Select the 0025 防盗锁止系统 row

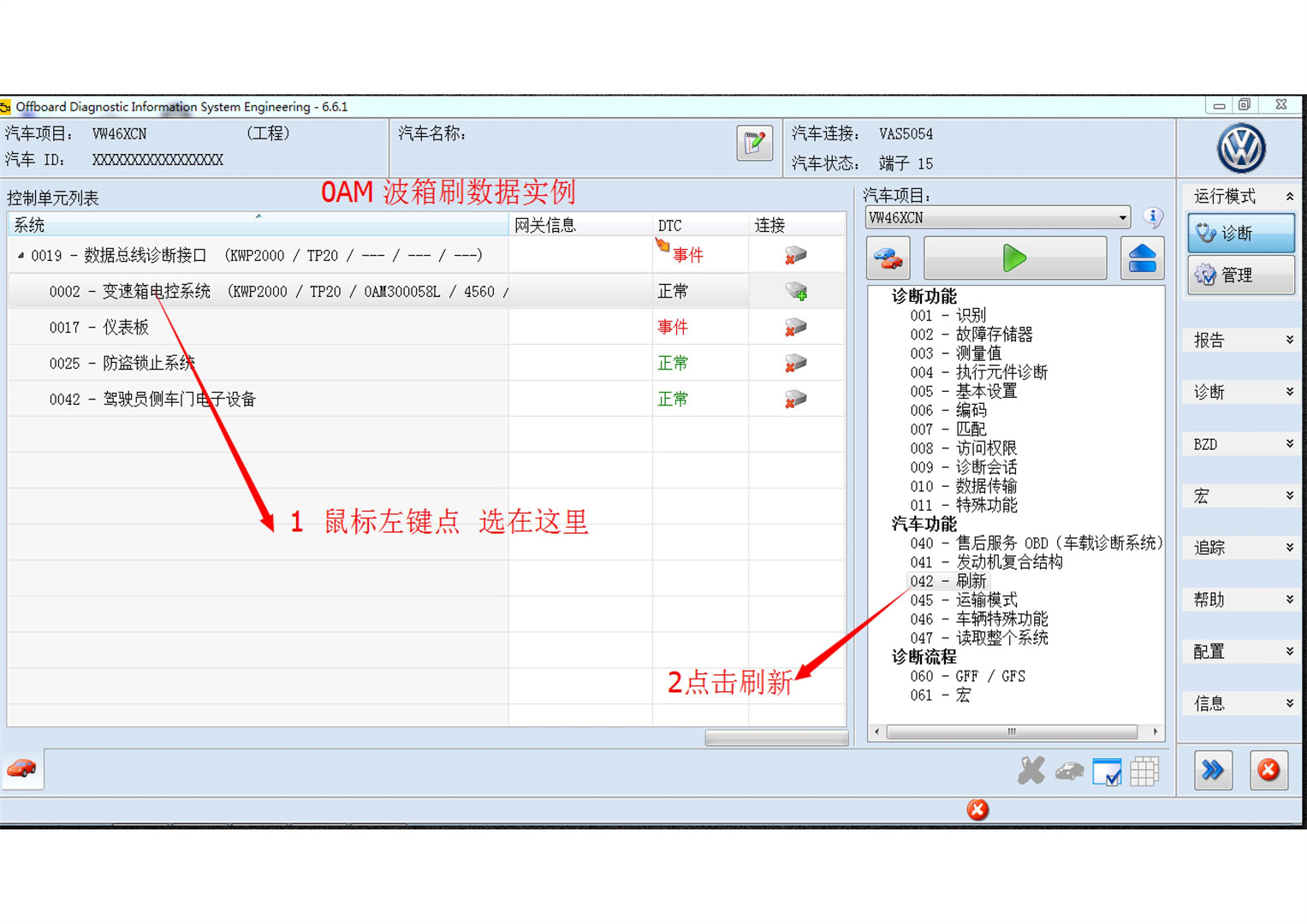click(x=426, y=364)
